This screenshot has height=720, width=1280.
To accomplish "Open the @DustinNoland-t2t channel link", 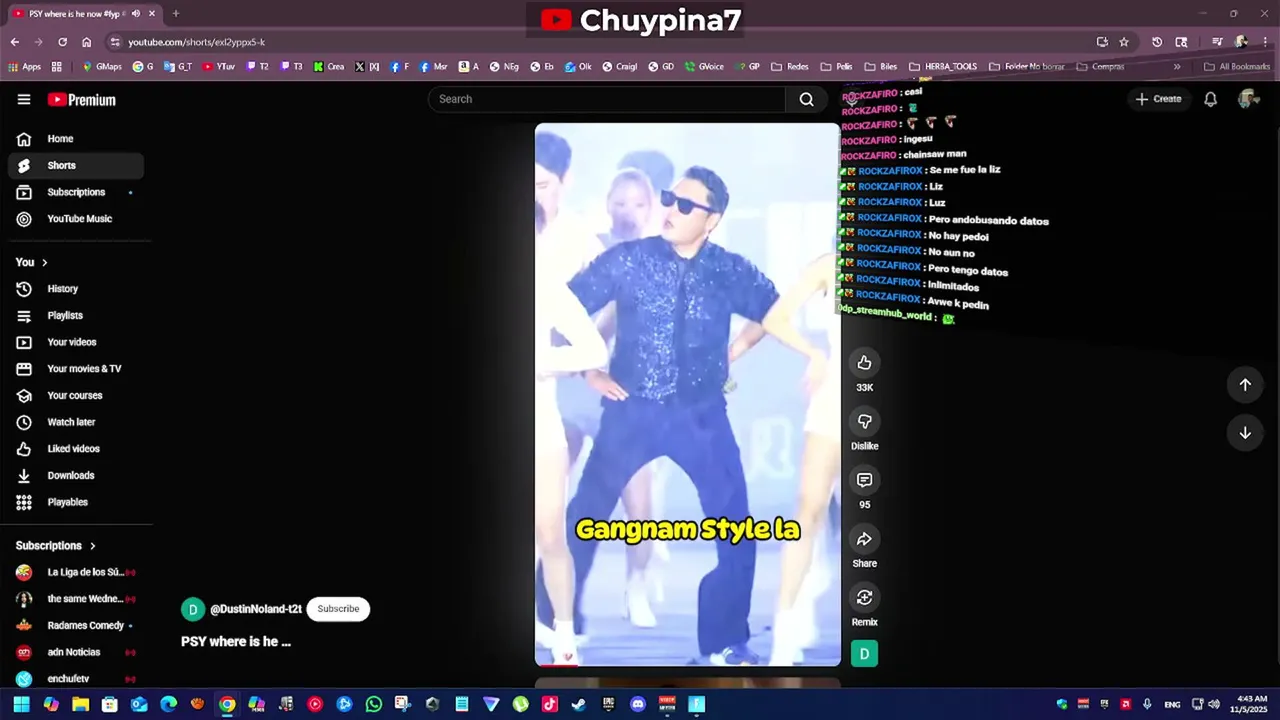I will [256, 609].
